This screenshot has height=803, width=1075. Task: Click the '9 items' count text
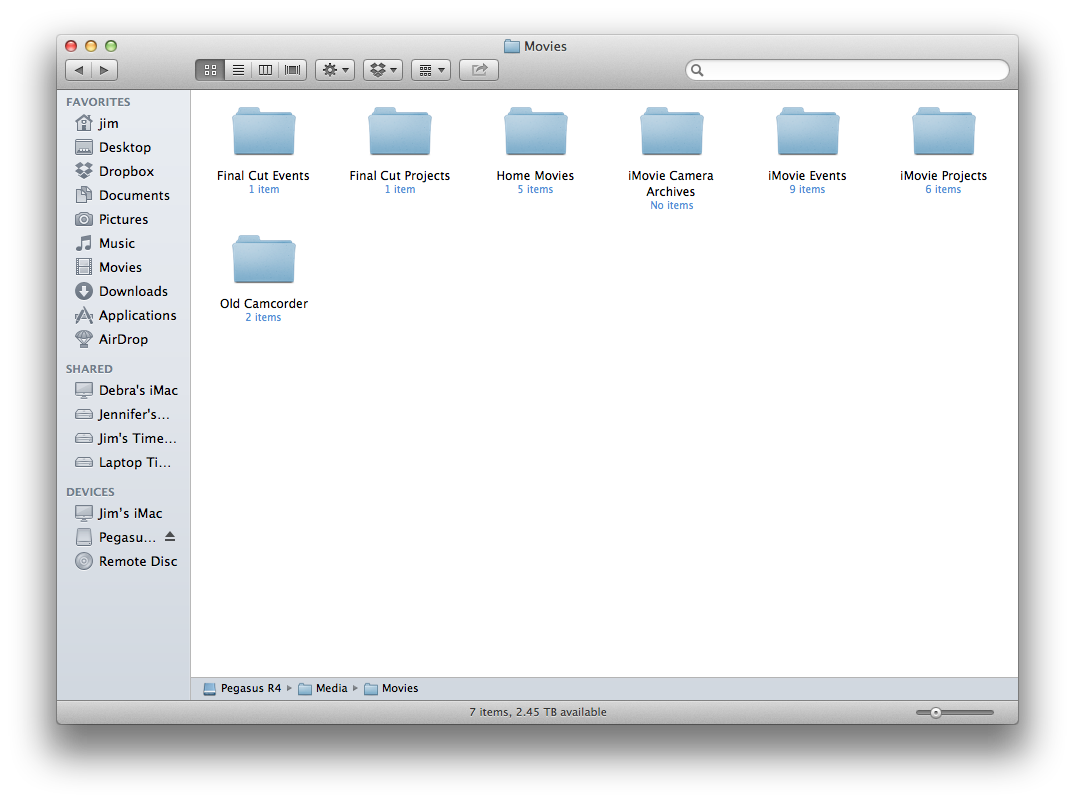(807, 189)
